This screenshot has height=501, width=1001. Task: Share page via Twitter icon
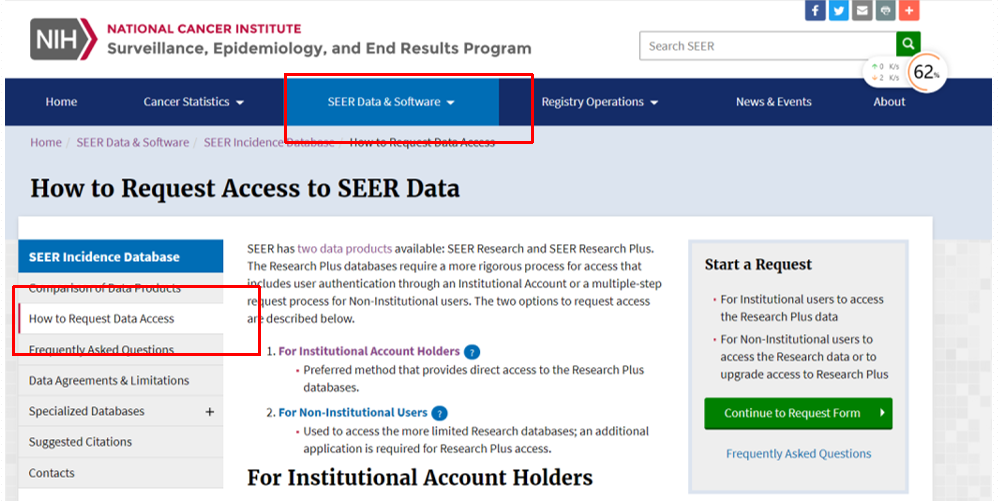coord(839,10)
